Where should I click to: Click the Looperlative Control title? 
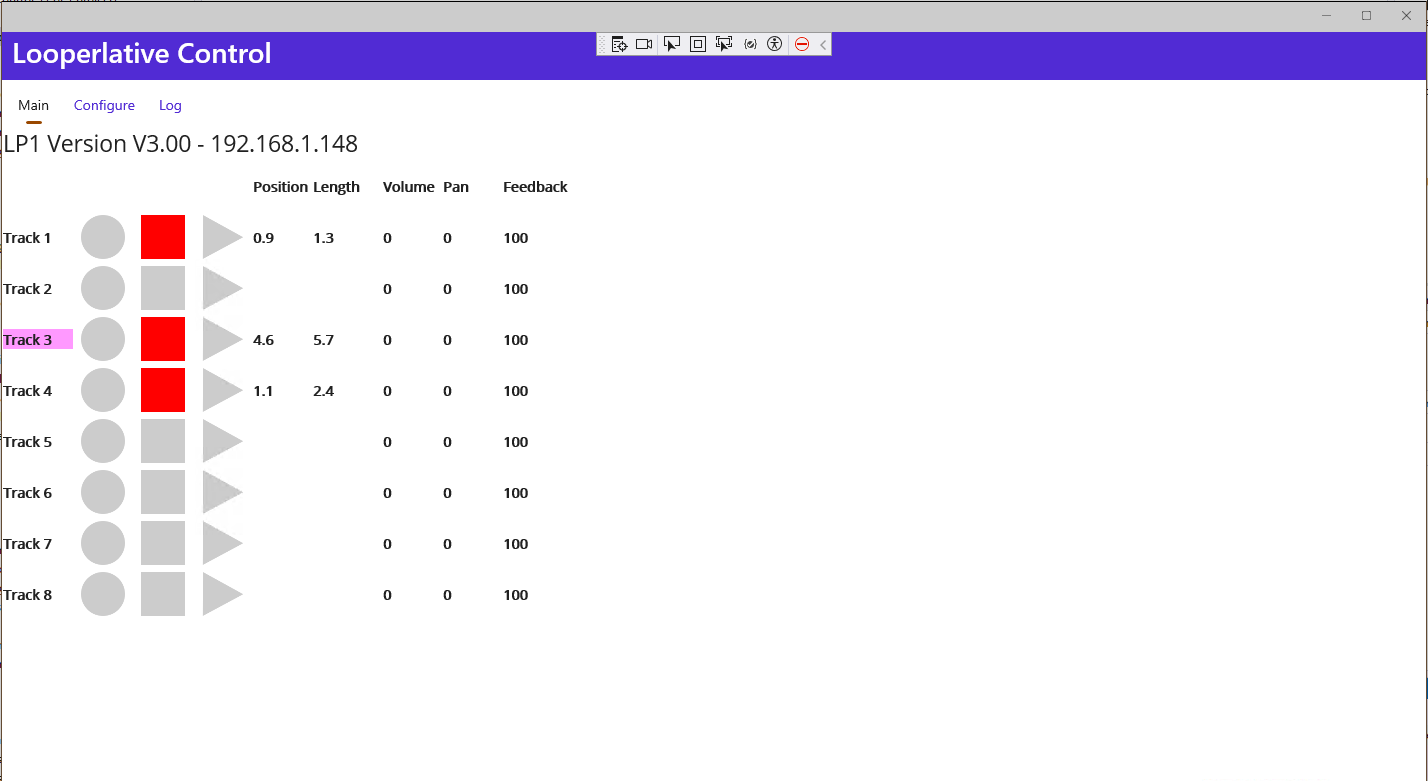pyautogui.click(x=142, y=54)
